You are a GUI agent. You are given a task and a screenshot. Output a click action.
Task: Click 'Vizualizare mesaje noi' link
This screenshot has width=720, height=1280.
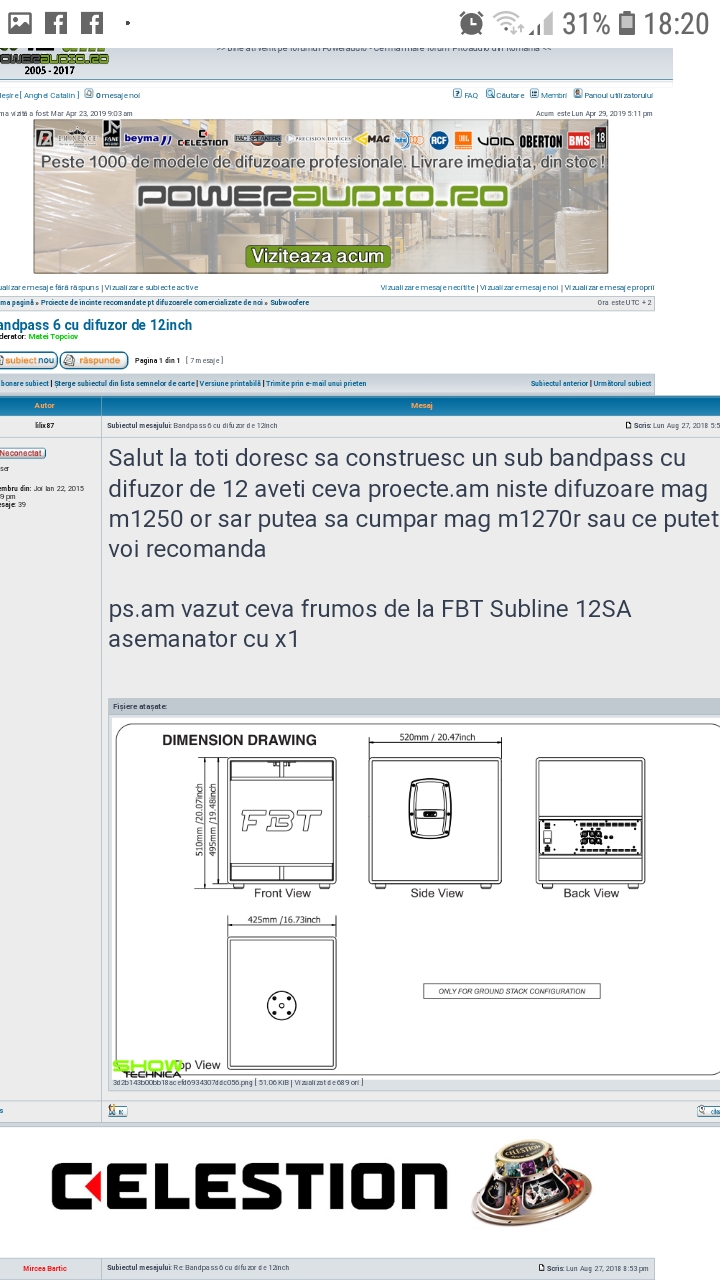[520, 288]
